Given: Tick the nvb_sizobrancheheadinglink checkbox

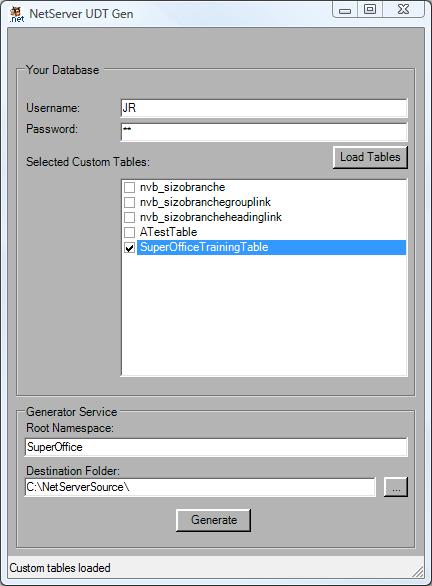Looking at the screenshot, I should (x=129, y=217).
